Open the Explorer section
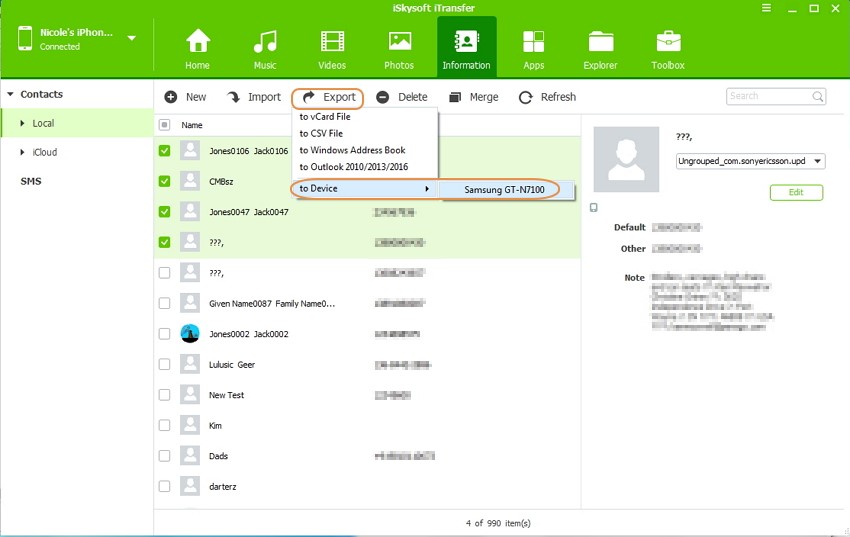The height and width of the screenshot is (537, 850). click(600, 49)
